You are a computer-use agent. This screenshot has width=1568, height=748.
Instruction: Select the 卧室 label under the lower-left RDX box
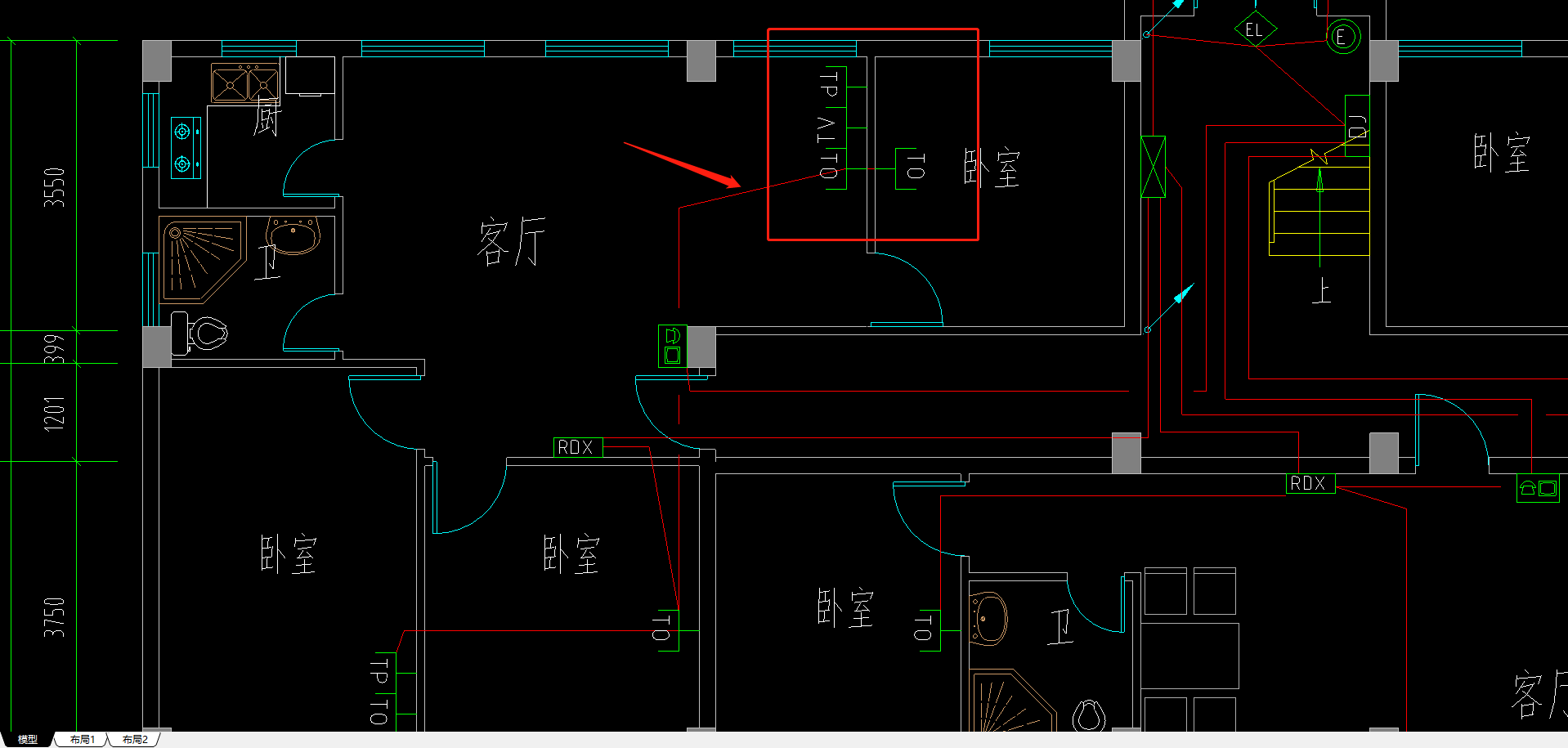(572, 555)
